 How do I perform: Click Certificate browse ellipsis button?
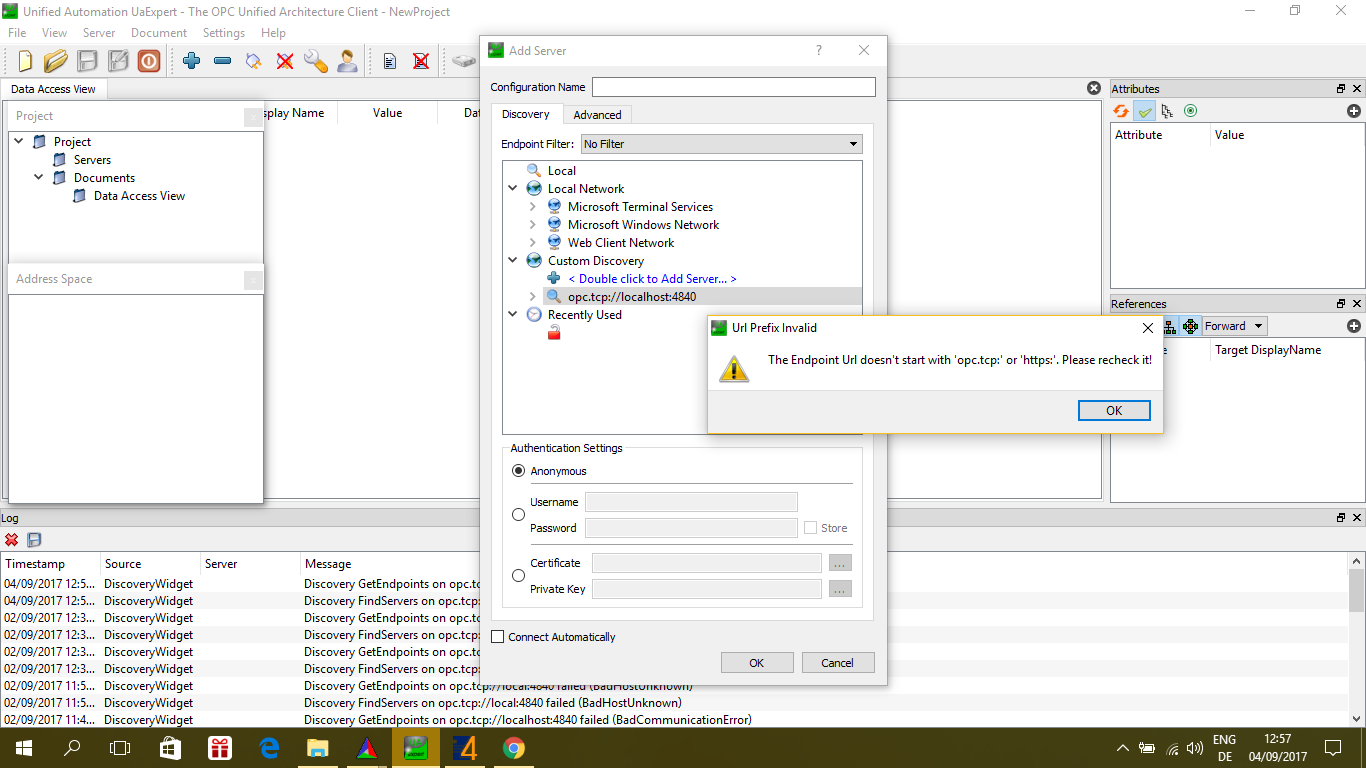point(840,563)
